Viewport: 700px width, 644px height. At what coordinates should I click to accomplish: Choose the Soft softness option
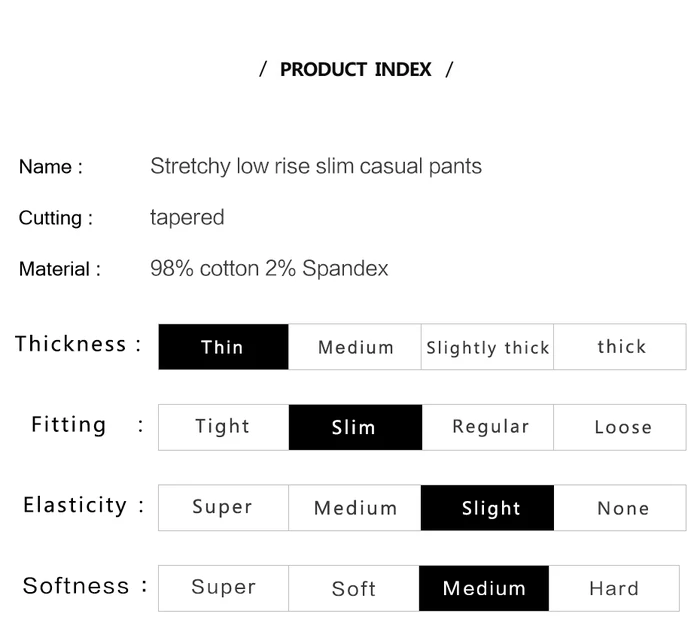click(353, 588)
